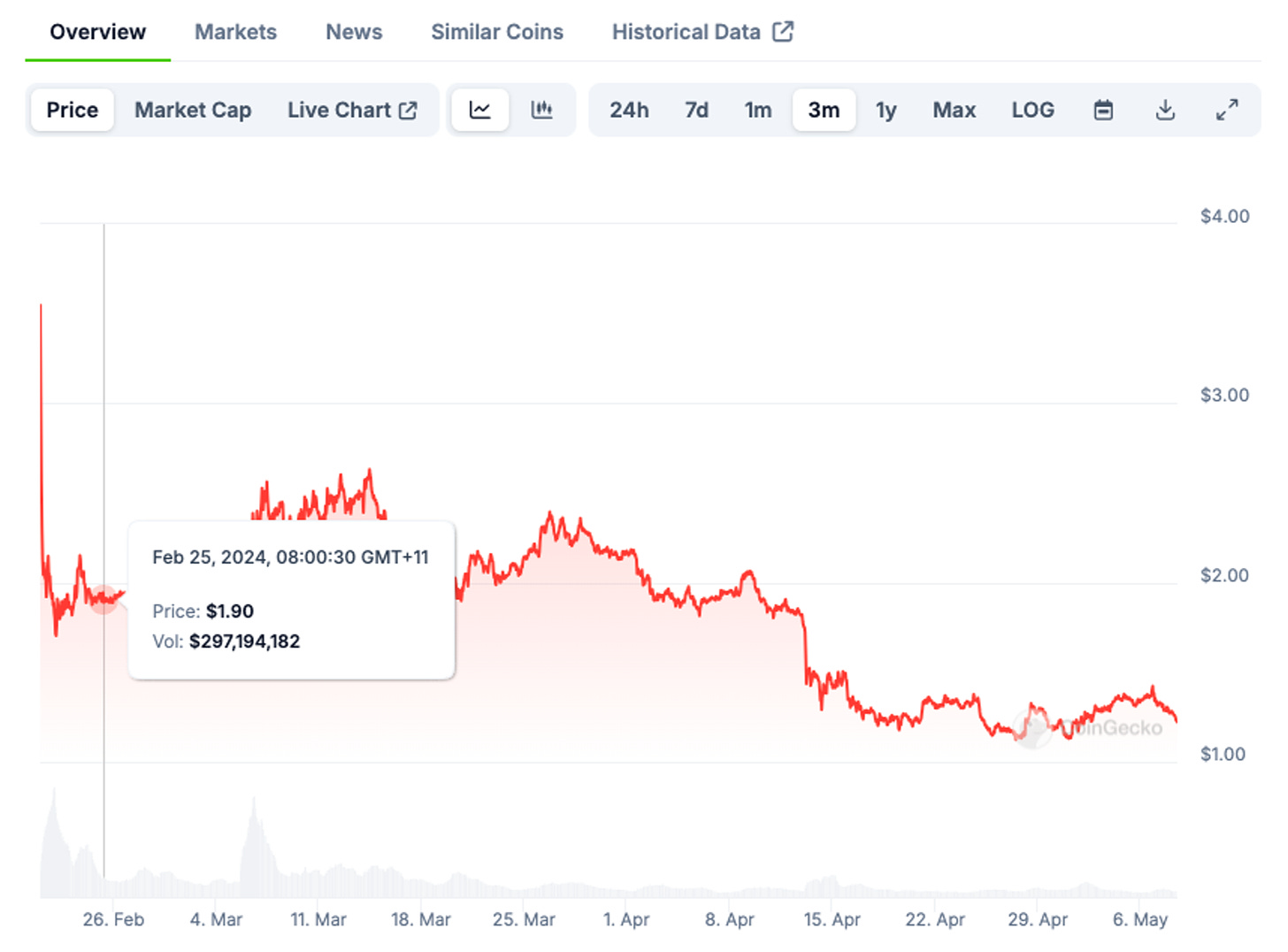1288x952 pixels.
Task: Select the 7d time range
Action: [696, 111]
